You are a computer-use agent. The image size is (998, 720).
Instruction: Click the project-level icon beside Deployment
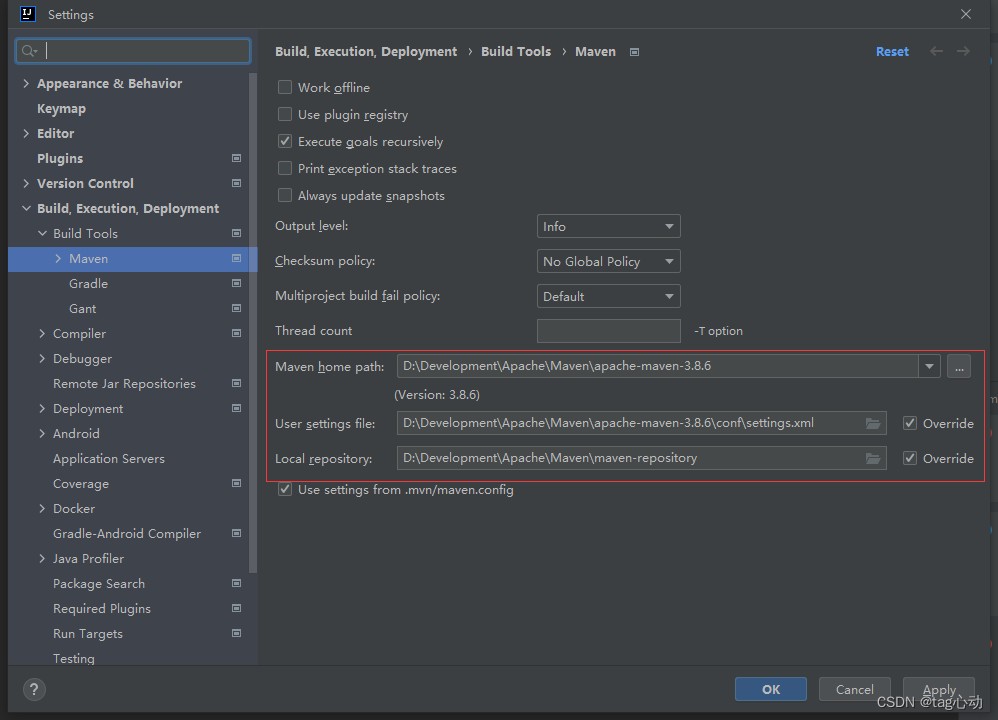(236, 408)
